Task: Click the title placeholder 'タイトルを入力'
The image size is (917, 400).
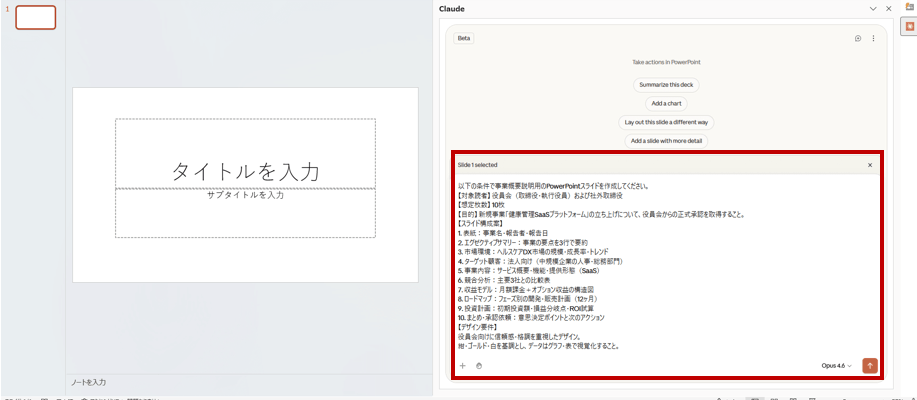Action: (x=245, y=170)
